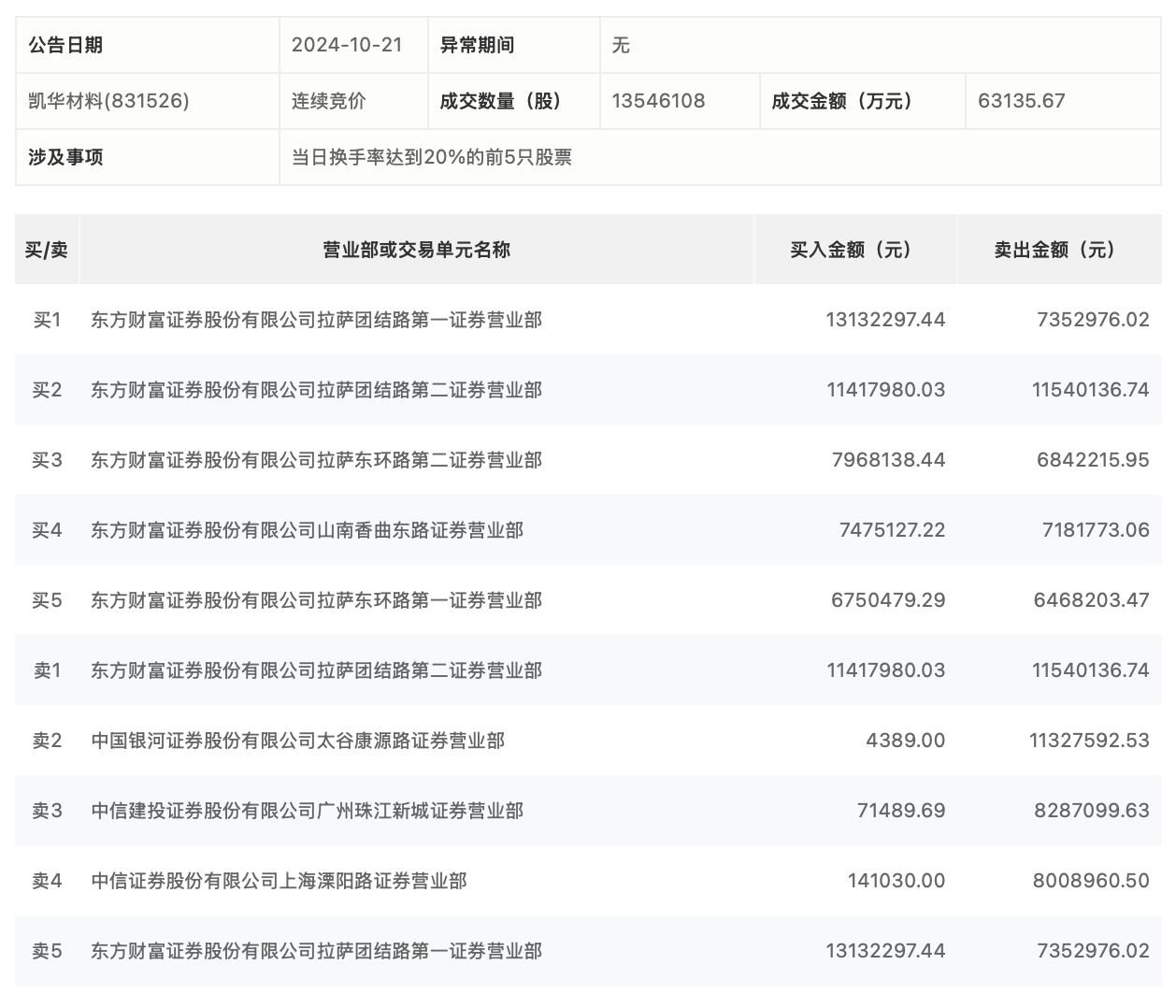This screenshot has width=1176, height=1008.
Task: Select the sell amount 8008960.50
Action: (x=1091, y=881)
